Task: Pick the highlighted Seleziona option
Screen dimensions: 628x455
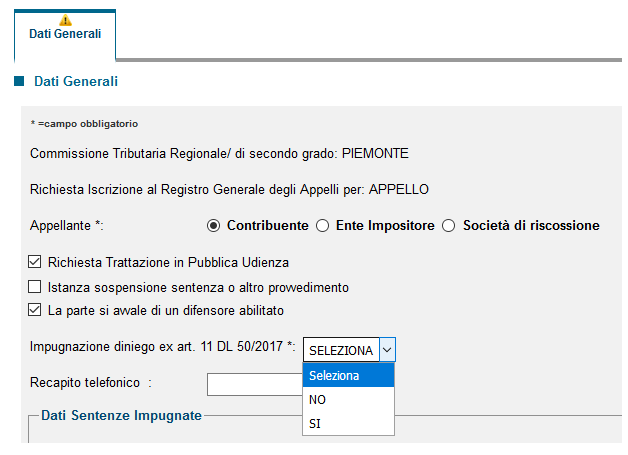Action: tap(348, 375)
